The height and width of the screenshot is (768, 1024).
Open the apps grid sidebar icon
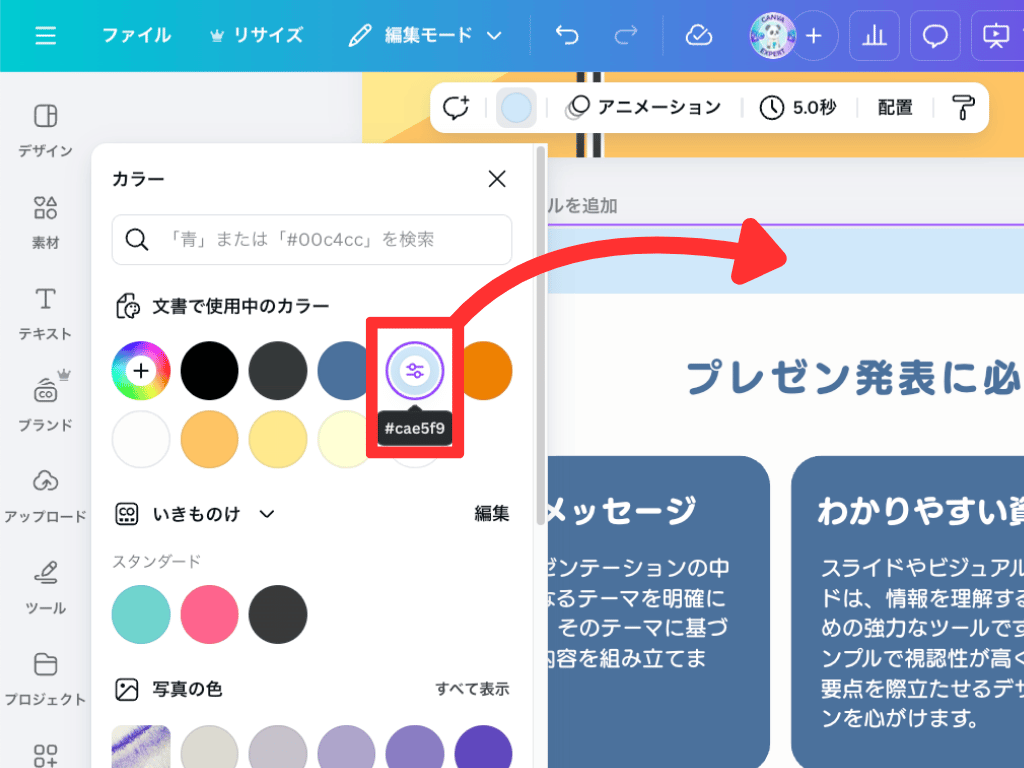pos(45,756)
